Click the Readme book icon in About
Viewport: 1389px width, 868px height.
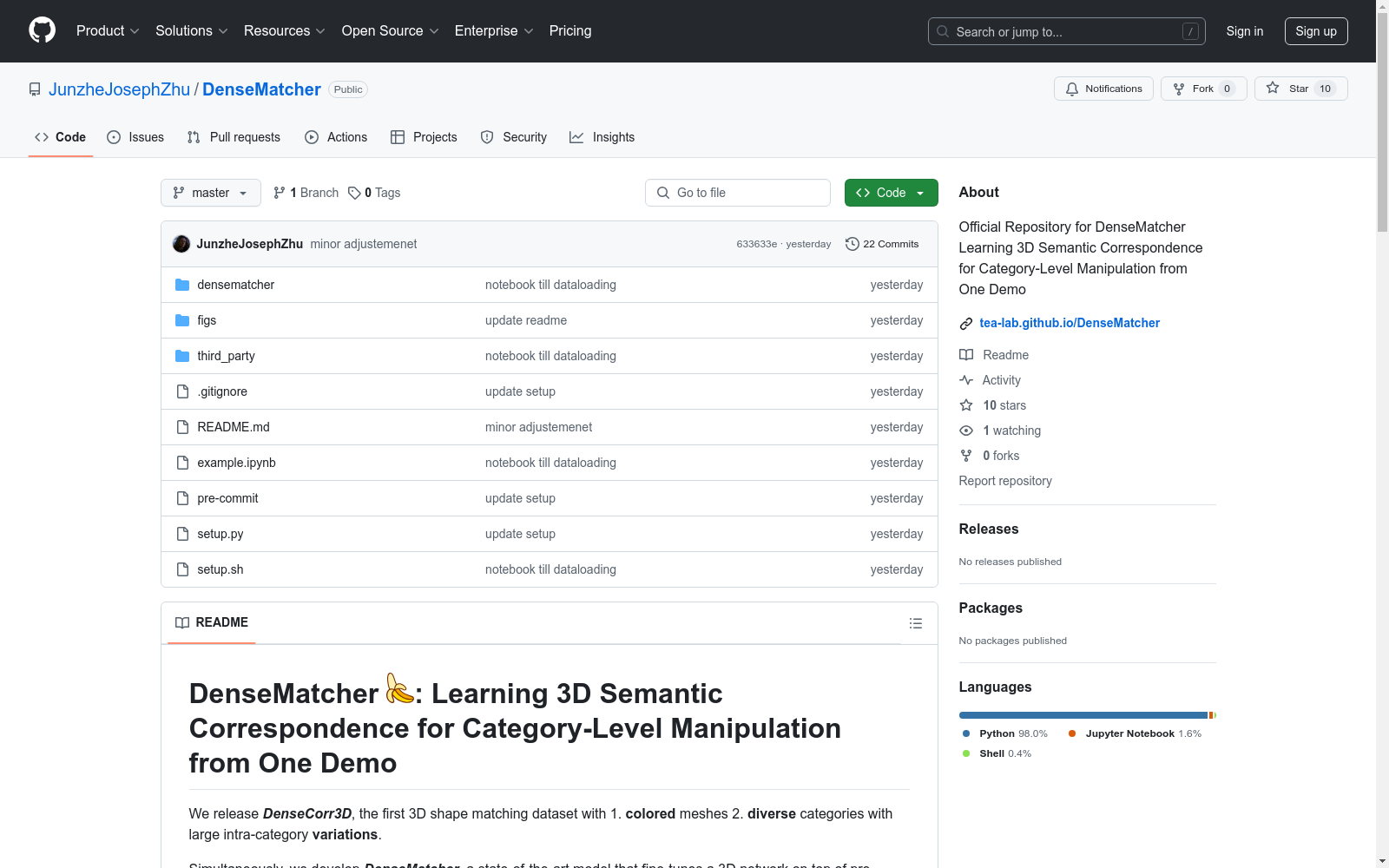[966, 355]
